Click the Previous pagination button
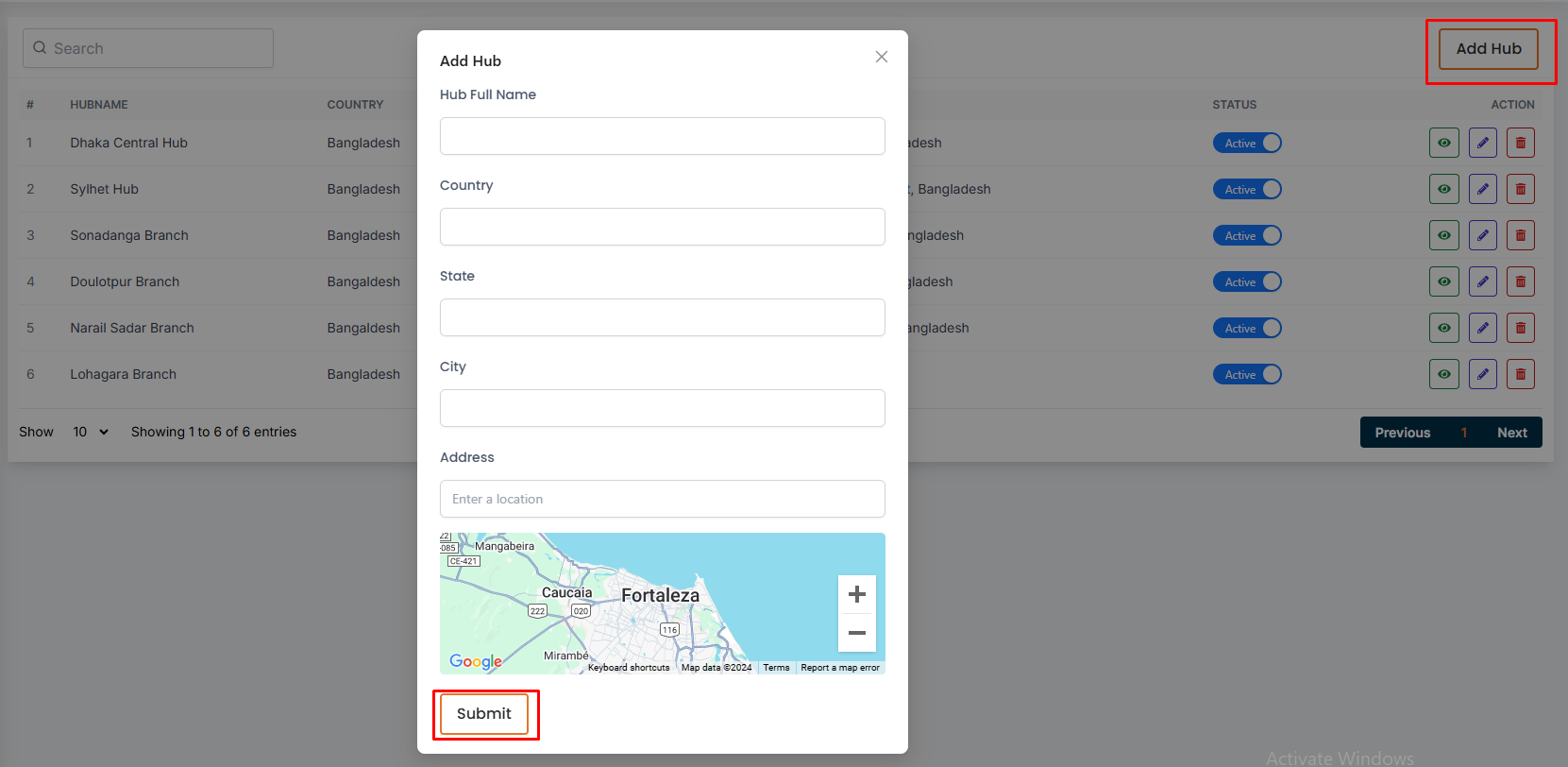Viewport: 1568px width, 767px height. (x=1402, y=433)
